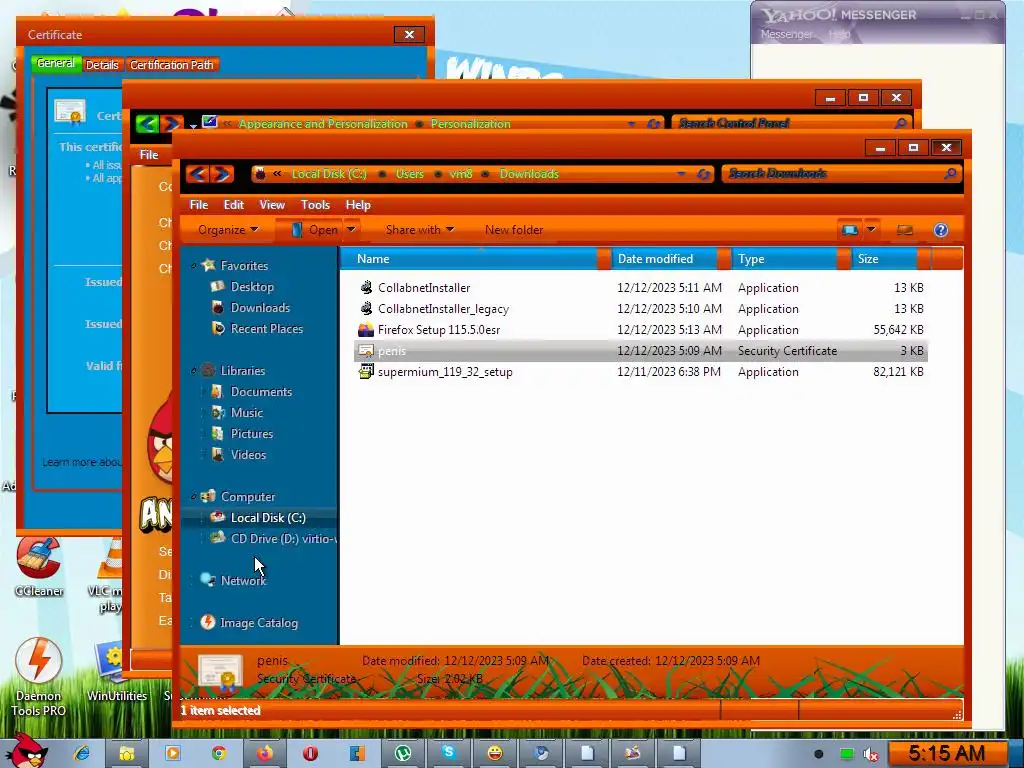The height and width of the screenshot is (768, 1024).
Task: Open Skype from the taskbar
Action: pos(449,753)
